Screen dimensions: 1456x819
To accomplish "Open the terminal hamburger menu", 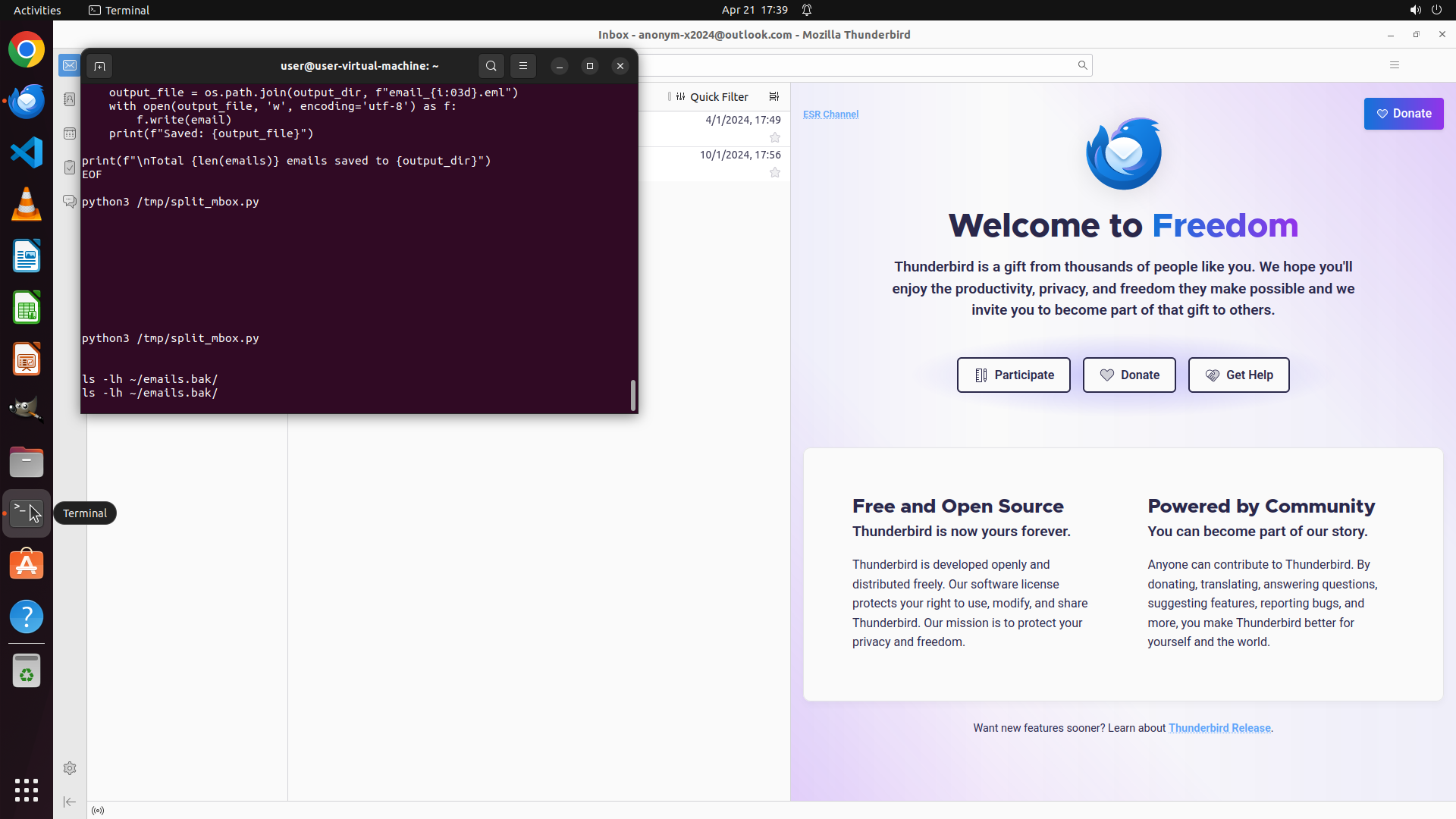I will pyautogui.click(x=523, y=66).
